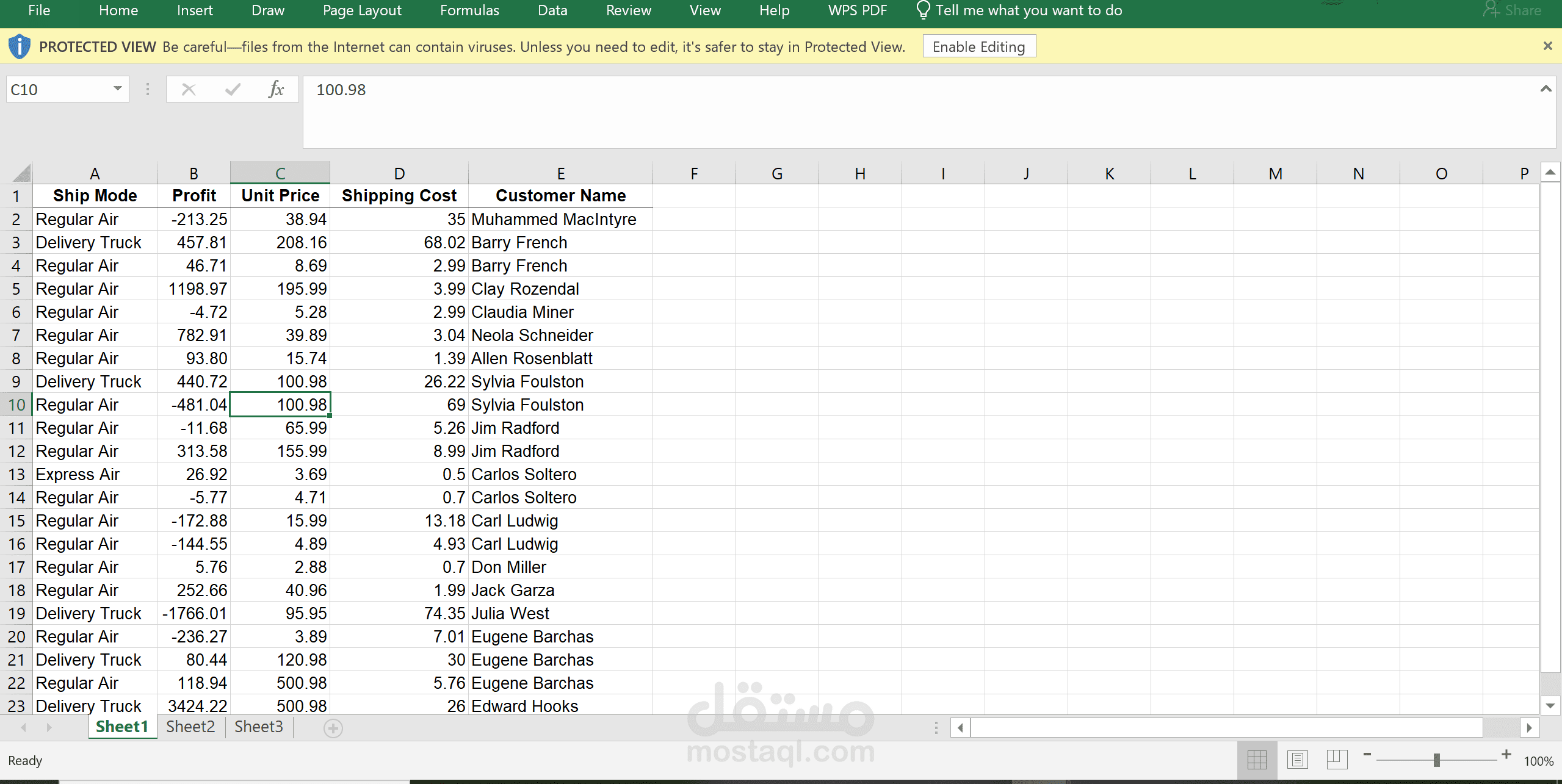Open the Name Box dropdown arrow

117,89
